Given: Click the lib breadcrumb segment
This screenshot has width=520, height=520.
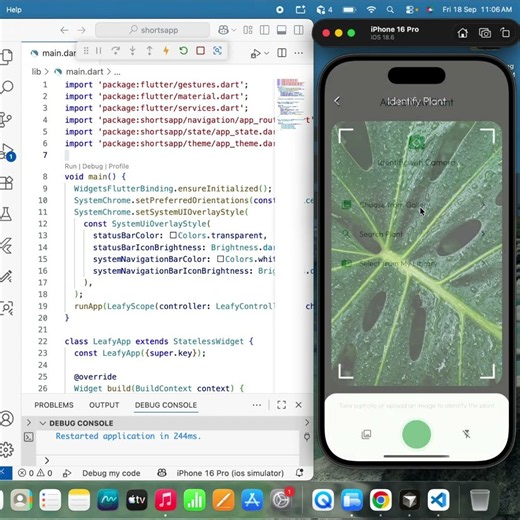Looking at the screenshot, I should [36, 72].
